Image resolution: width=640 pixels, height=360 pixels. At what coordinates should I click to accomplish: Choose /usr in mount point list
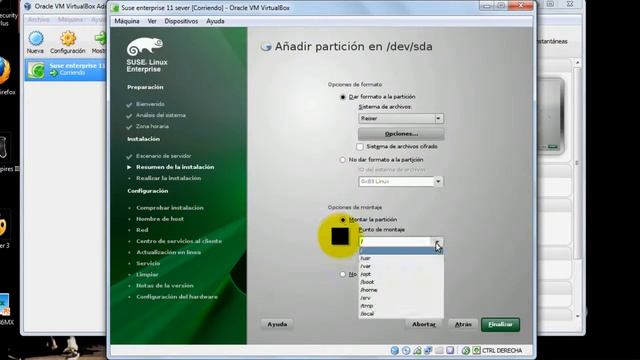click(401, 258)
